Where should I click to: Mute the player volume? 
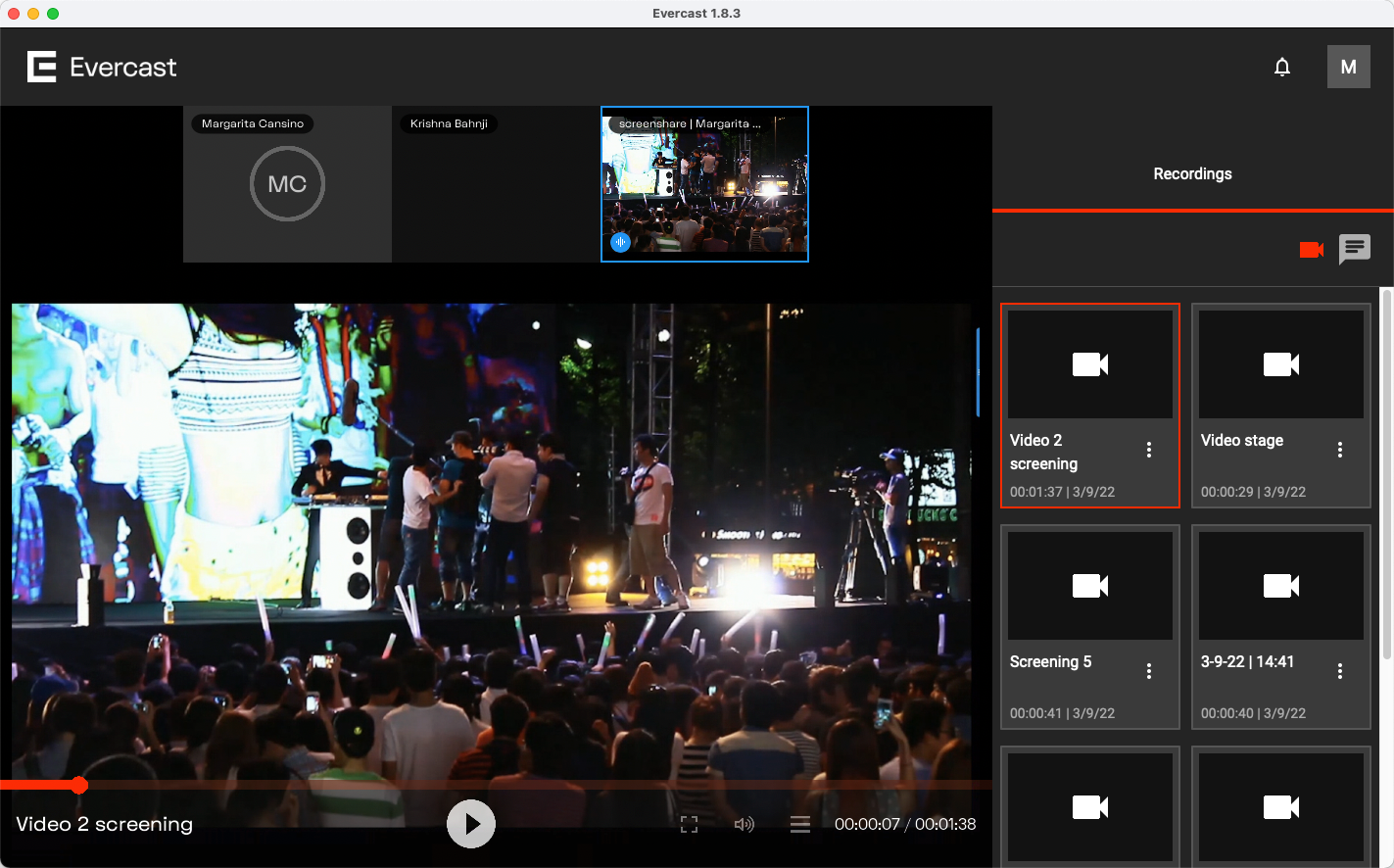click(x=745, y=825)
